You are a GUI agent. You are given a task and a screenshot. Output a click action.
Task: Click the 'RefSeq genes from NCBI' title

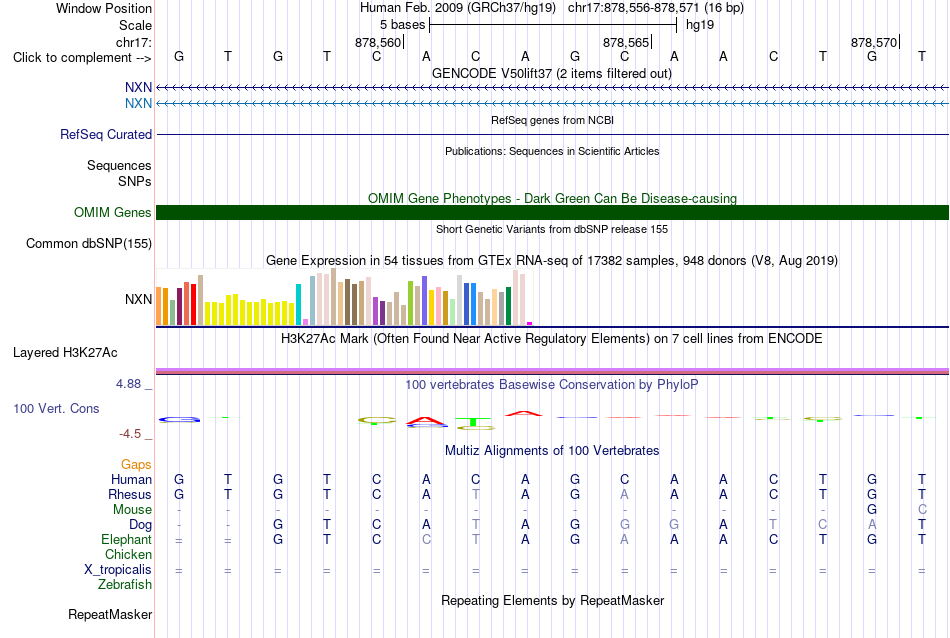pyautogui.click(x=552, y=120)
